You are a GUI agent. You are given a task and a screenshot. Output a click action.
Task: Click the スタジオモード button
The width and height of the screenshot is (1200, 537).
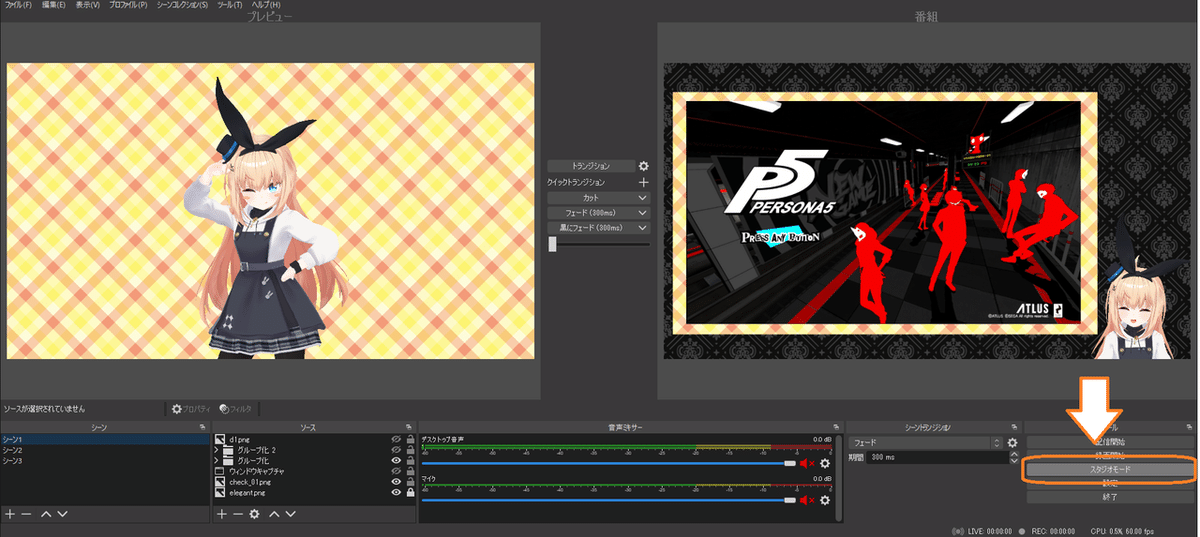(x=1109, y=468)
